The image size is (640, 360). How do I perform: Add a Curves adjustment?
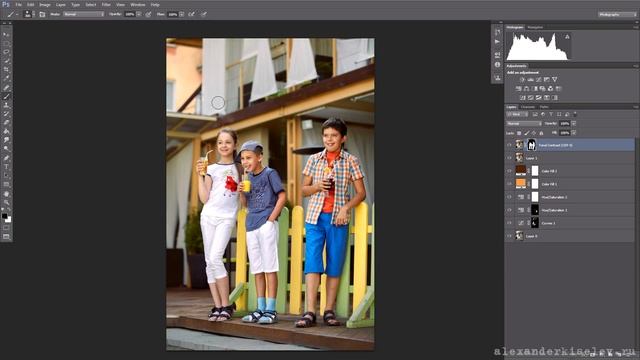(x=538, y=80)
